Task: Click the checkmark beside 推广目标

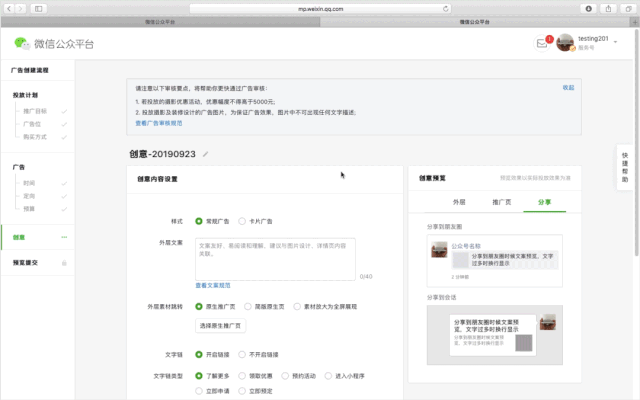Action: 64,111
